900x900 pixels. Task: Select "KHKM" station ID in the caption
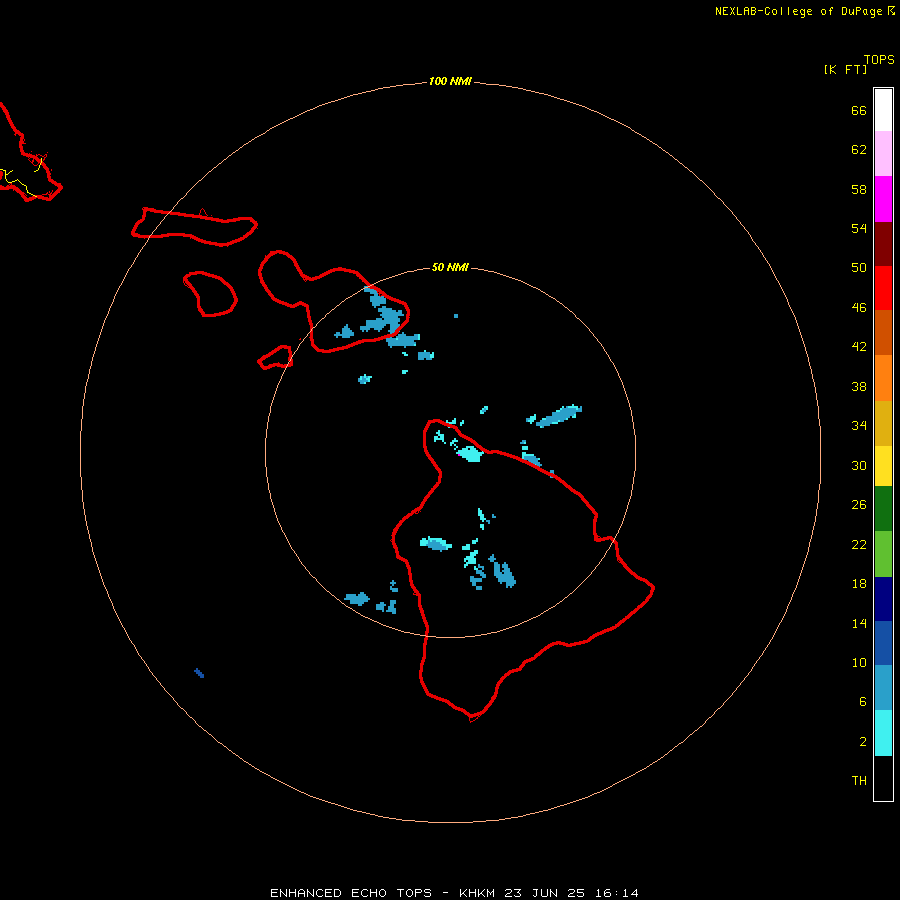point(476,893)
